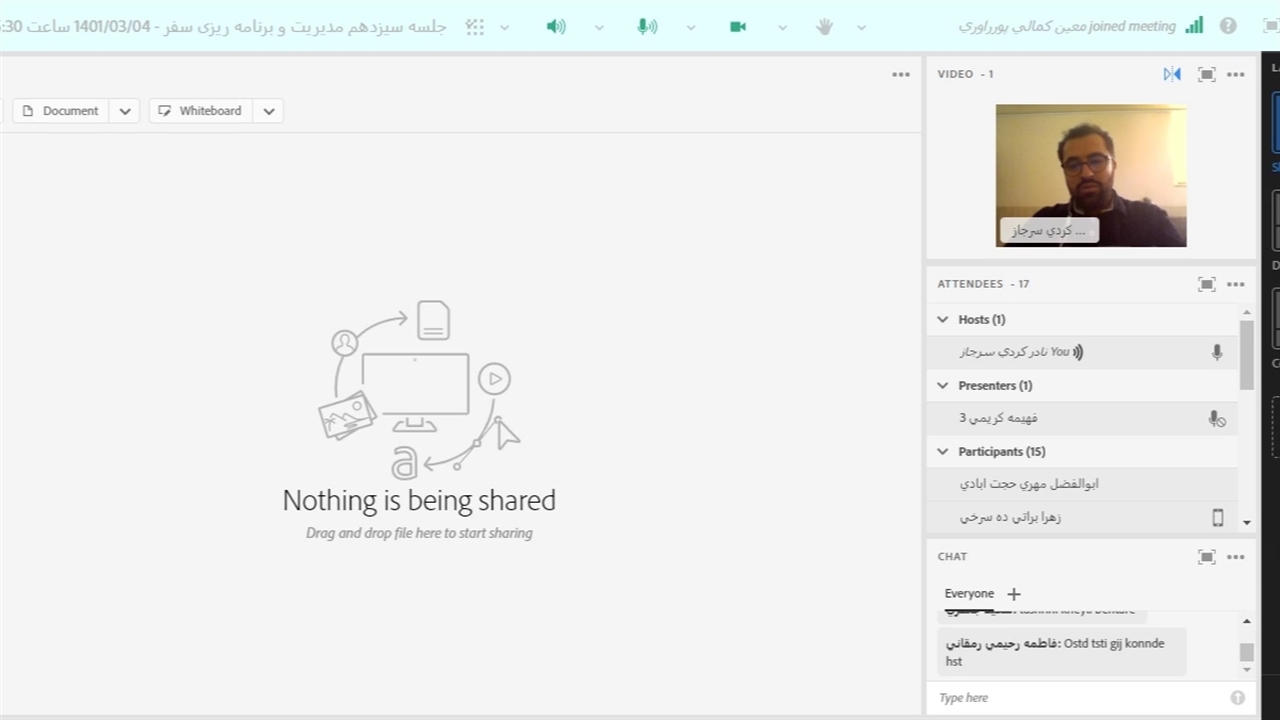This screenshot has width=1280, height=720.
Task: Click the connection status bars icon
Action: tap(1194, 26)
